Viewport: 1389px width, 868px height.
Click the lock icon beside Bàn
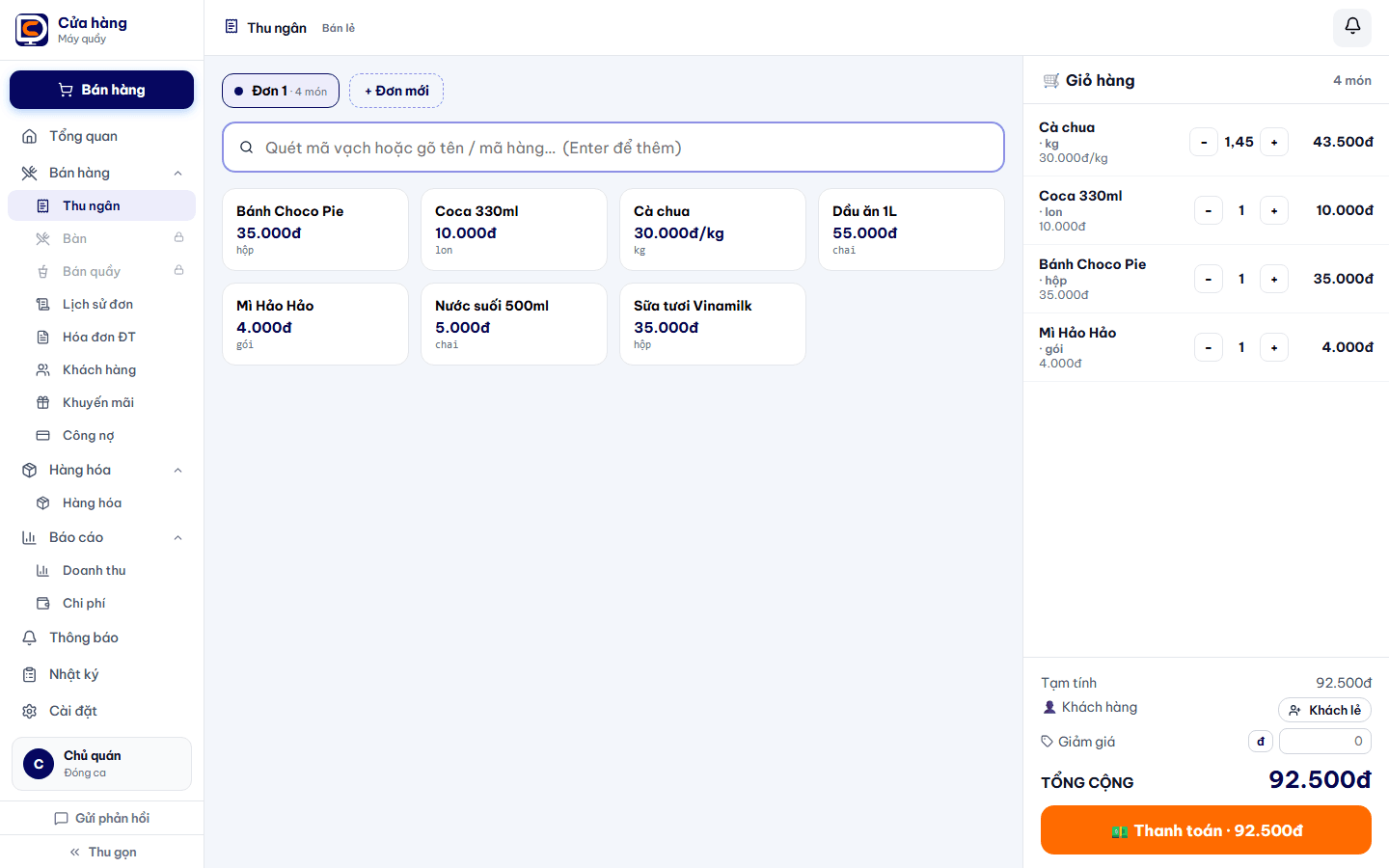178,237
